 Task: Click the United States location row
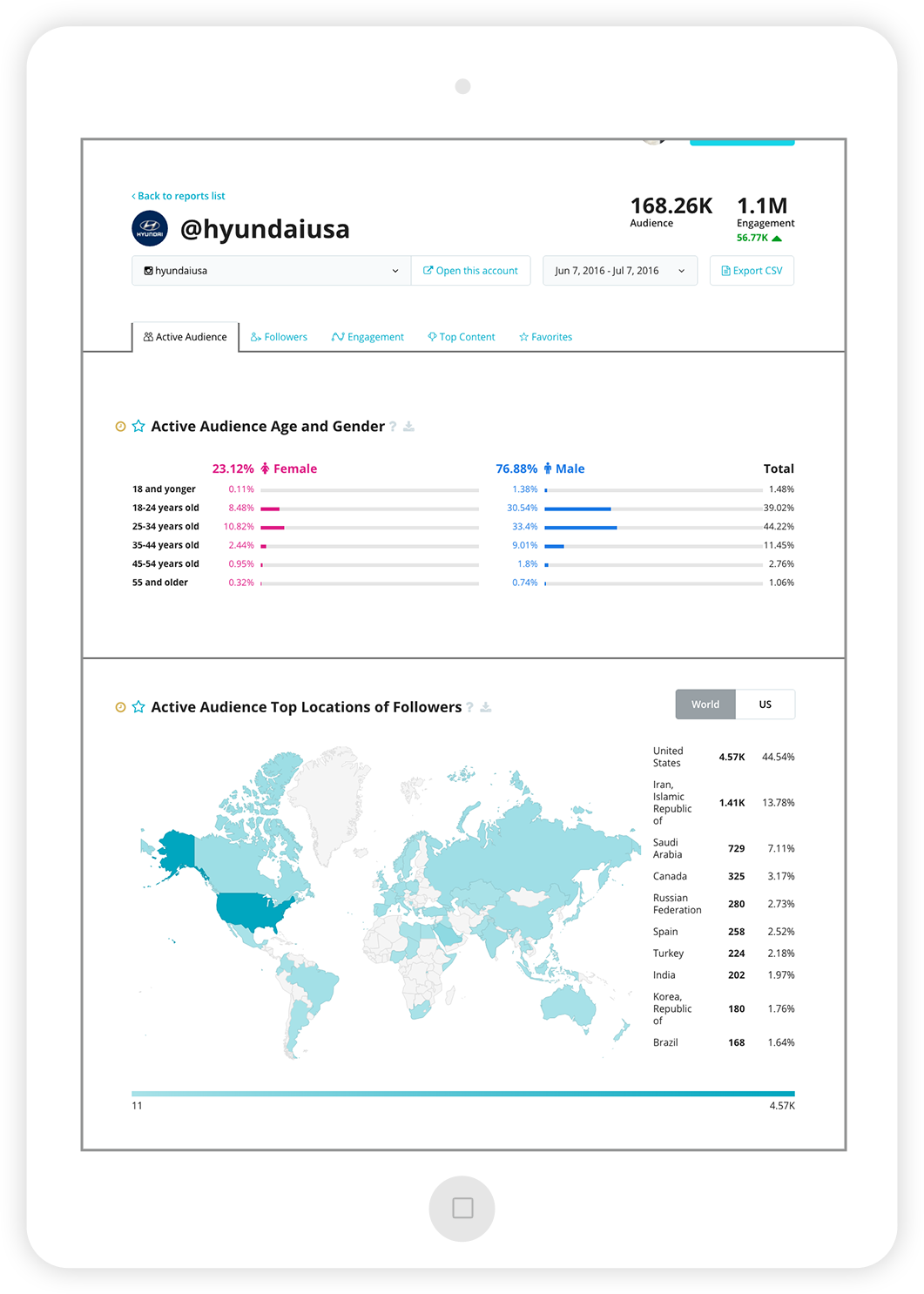point(724,757)
